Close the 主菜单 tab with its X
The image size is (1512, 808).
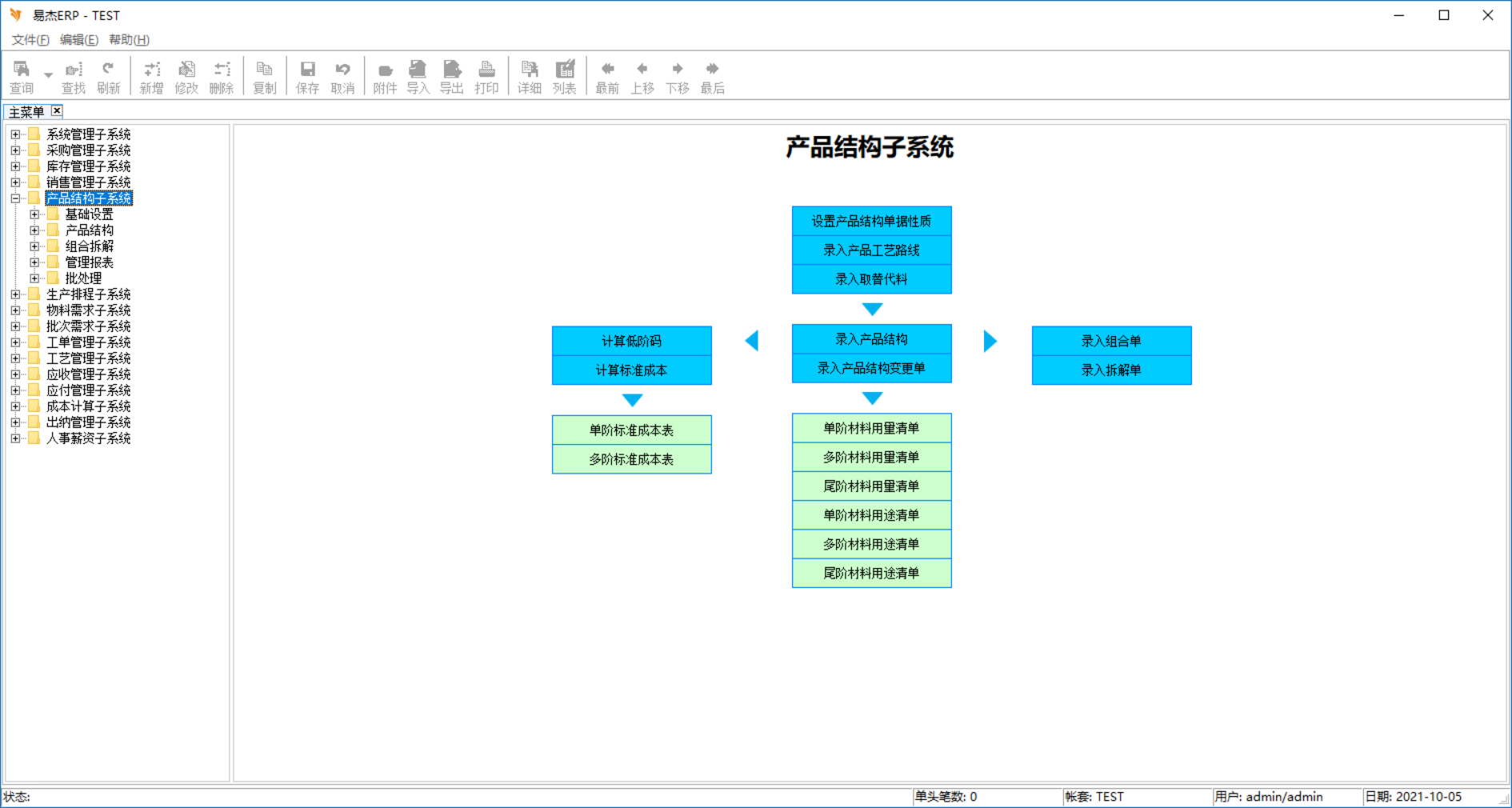(x=57, y=110)
